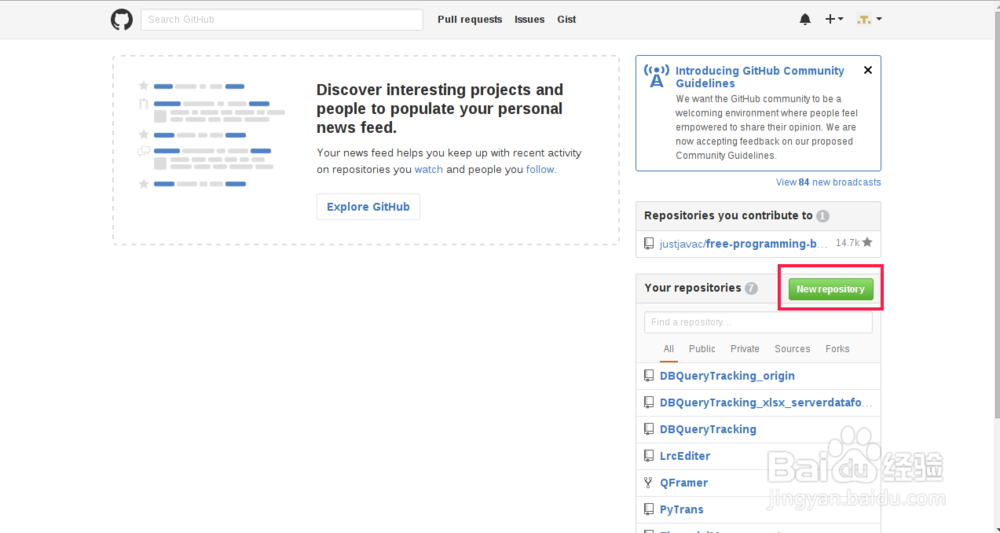Go to Issues in the header
This screenshot has height=533, width=1000.
(x=530, y=19)
